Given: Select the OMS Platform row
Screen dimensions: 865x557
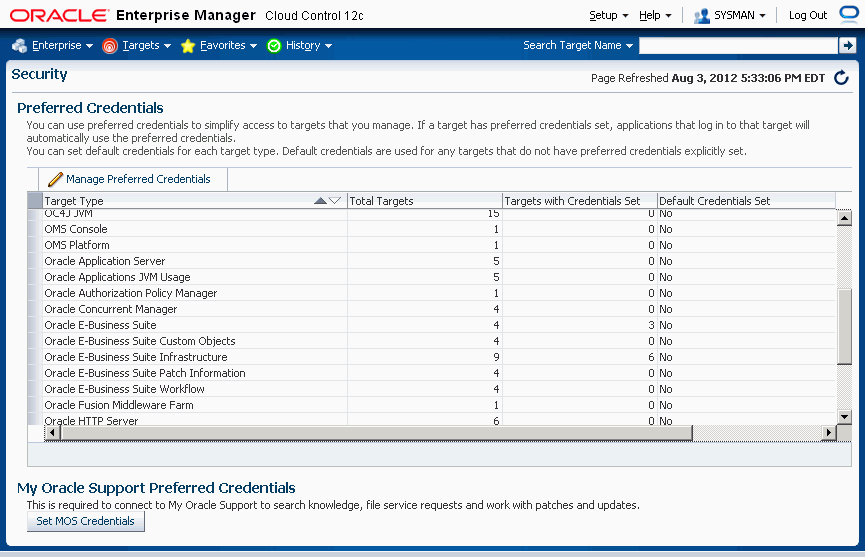Looking at the screenshot, I should [x=431, y=245].
